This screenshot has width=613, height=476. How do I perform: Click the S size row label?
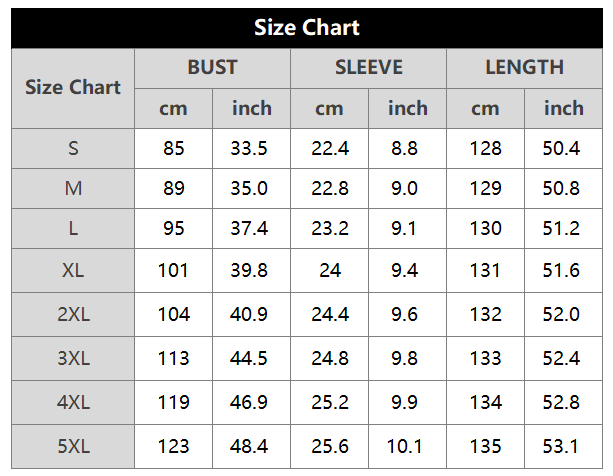coord(73,148)
